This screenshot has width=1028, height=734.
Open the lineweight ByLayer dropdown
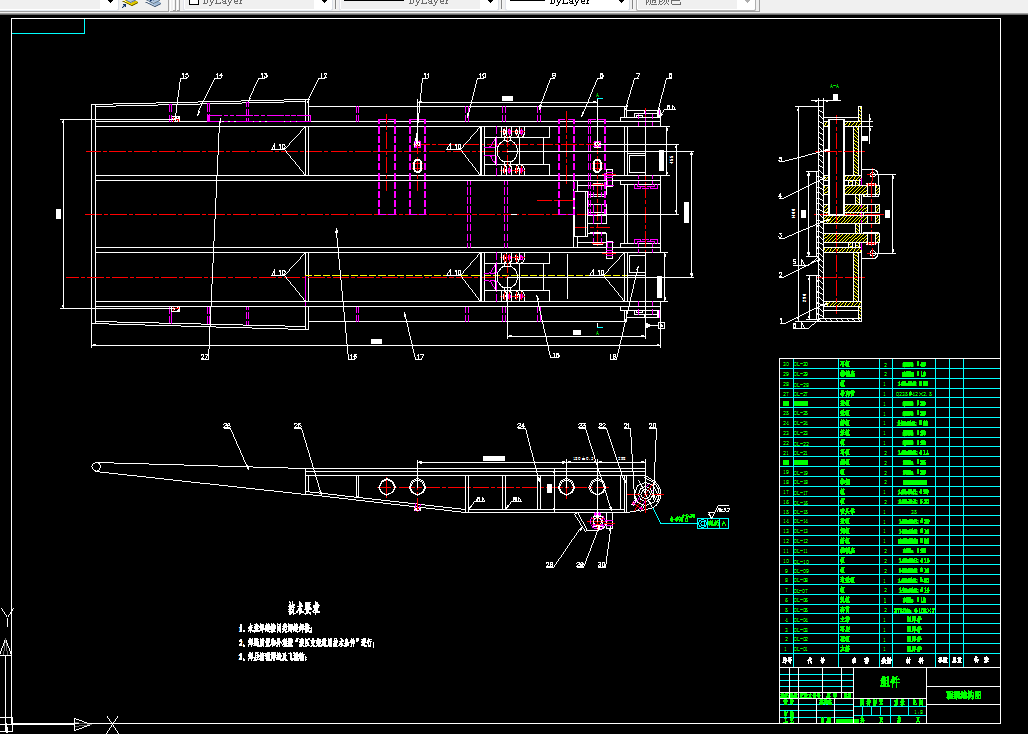pos(568,3)
